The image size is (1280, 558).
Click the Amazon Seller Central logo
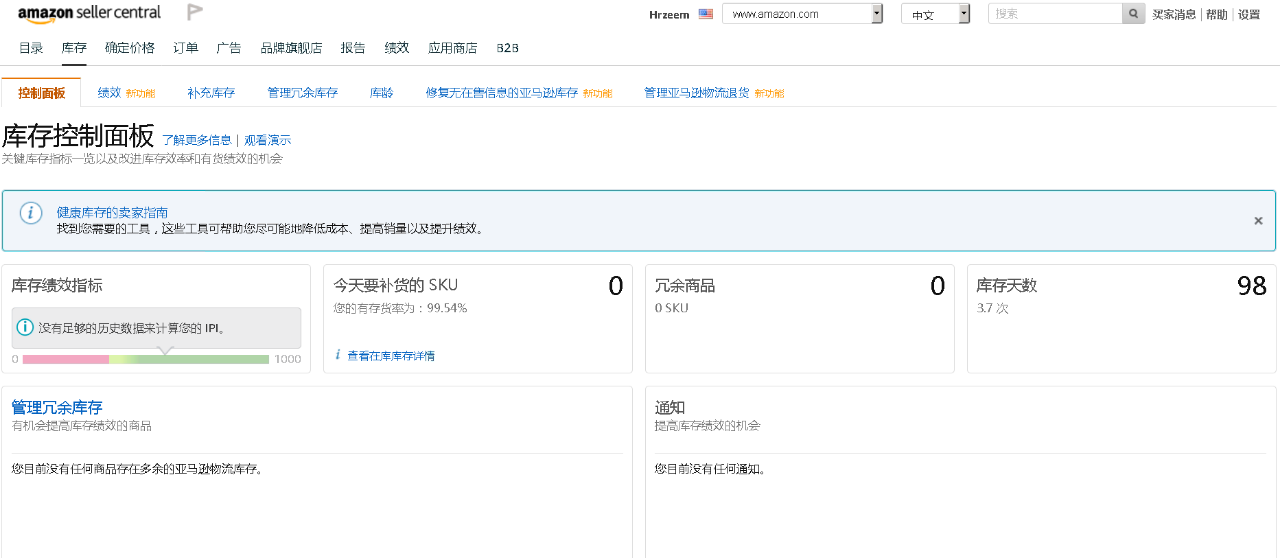click(89, 14)
